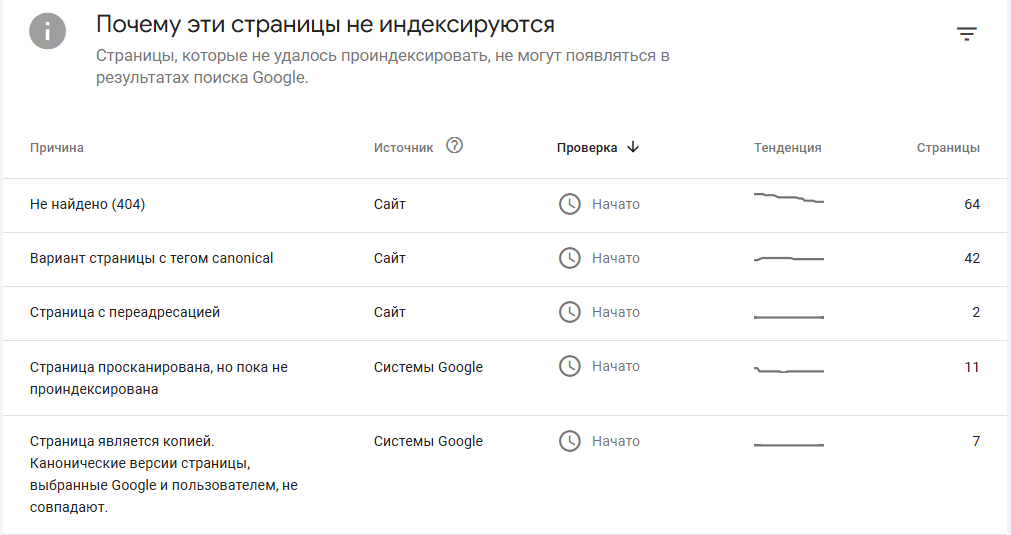Click the Причина column header
The image size is (1011, 535).
point(57,148)
